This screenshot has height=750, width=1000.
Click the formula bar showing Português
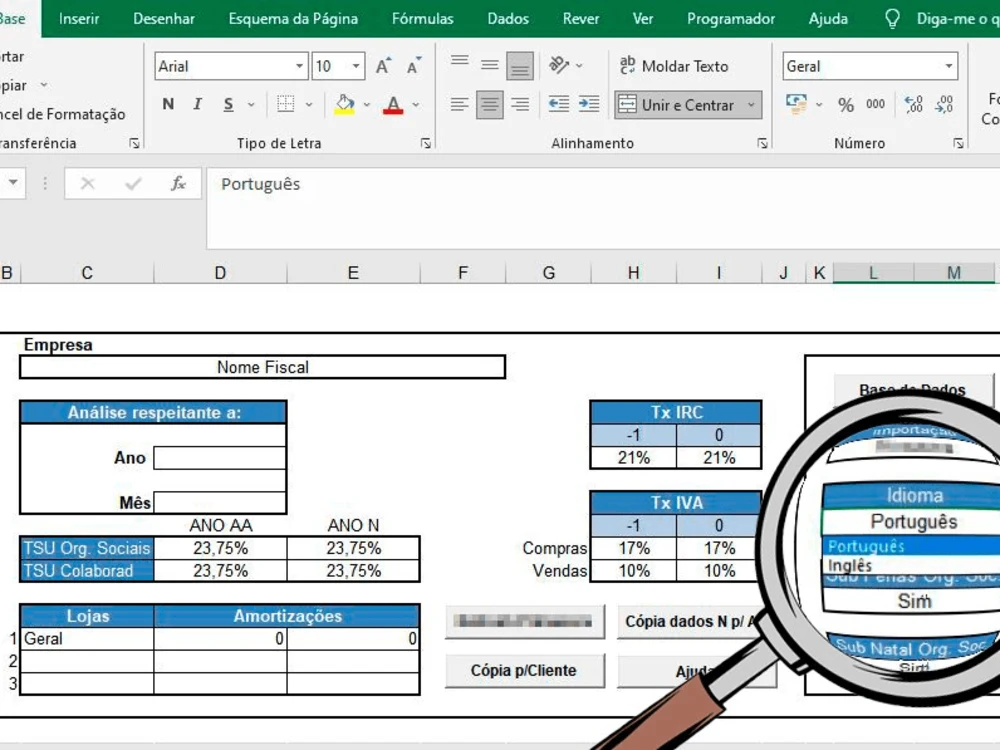pos(603,208)
